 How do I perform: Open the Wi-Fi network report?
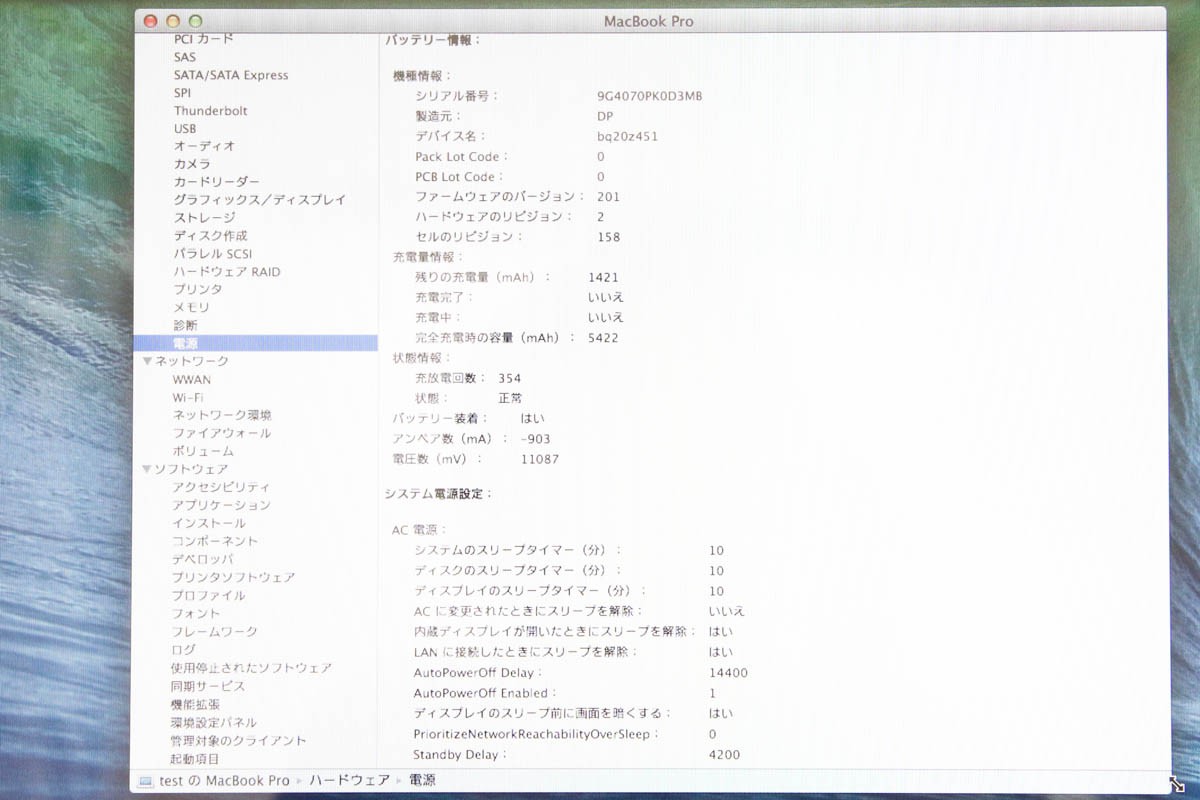[191, 397]
